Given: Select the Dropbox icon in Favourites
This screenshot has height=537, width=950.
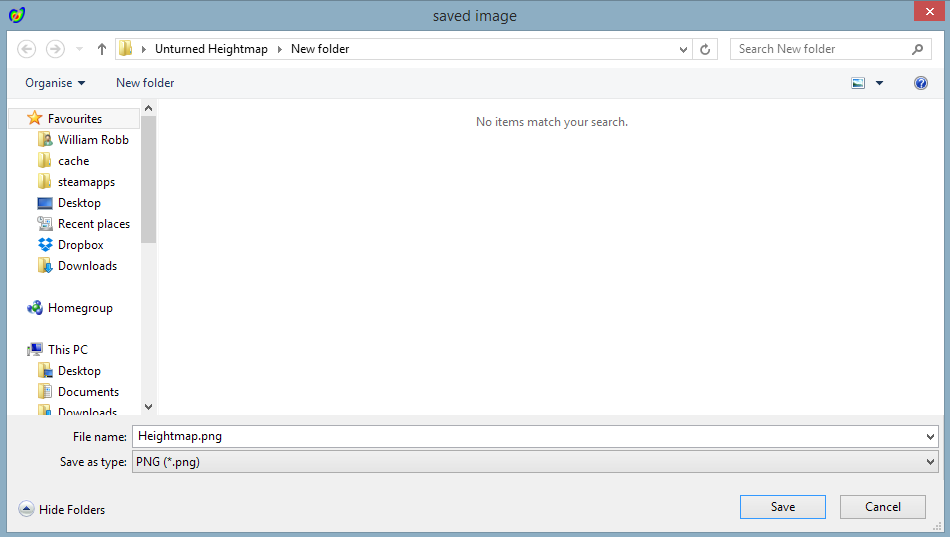Looking at the screenshot, I should pos(45,245).
